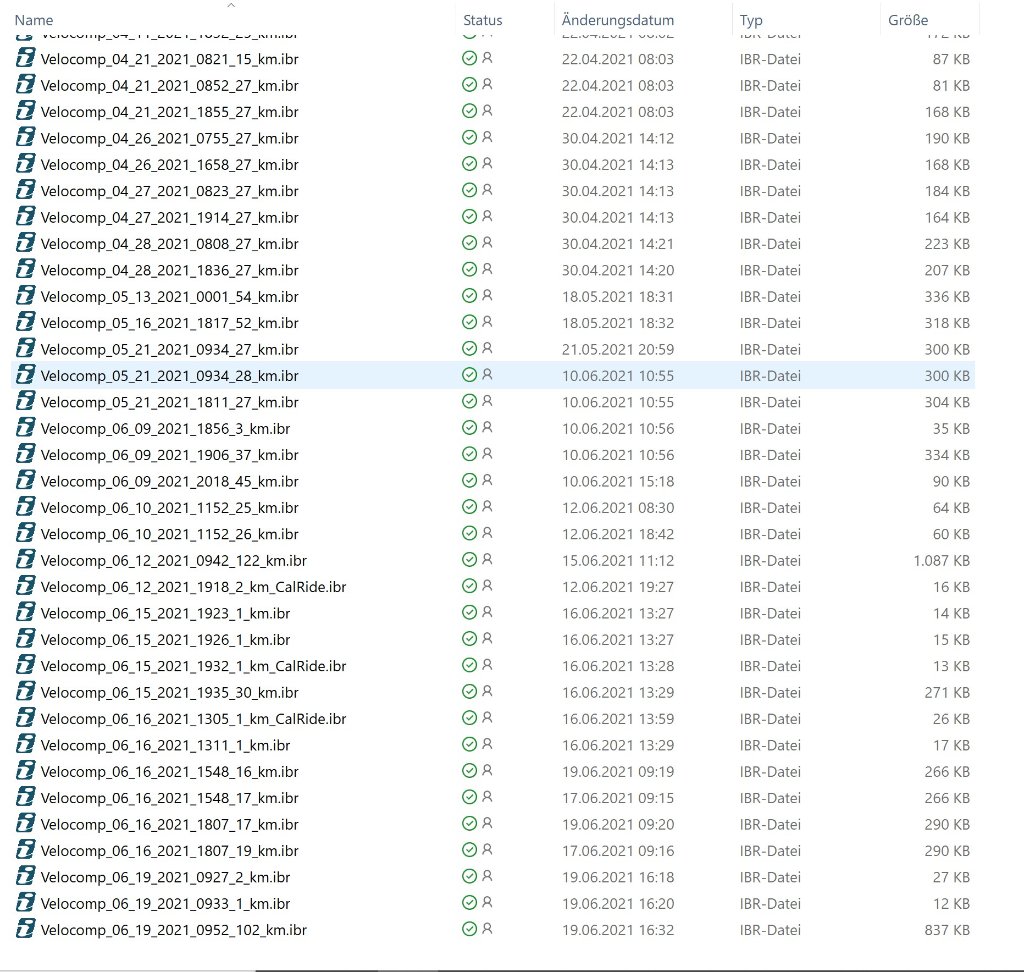Click the date 15.06.2021 11:12
The image size is (1024, 972).
tap(618, 560)
